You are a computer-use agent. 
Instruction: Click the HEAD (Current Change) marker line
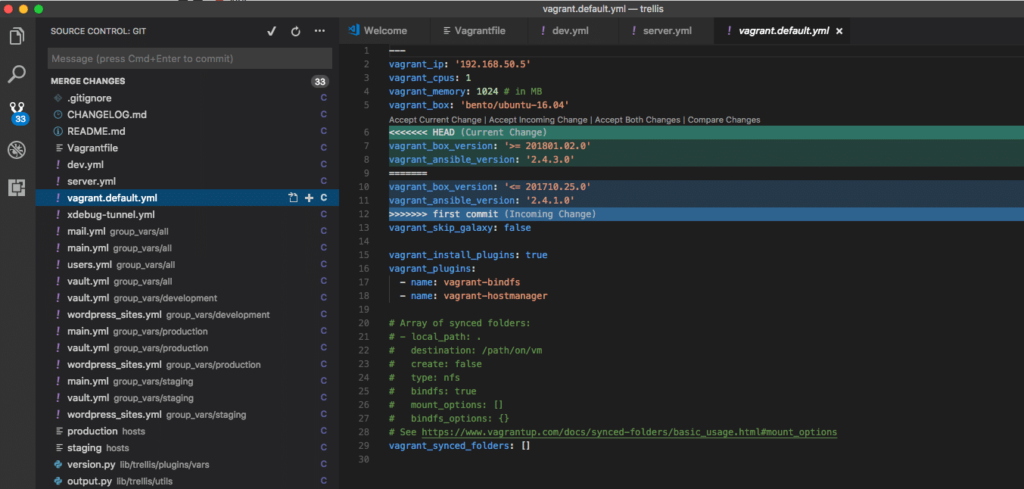[x=706, y=133]
